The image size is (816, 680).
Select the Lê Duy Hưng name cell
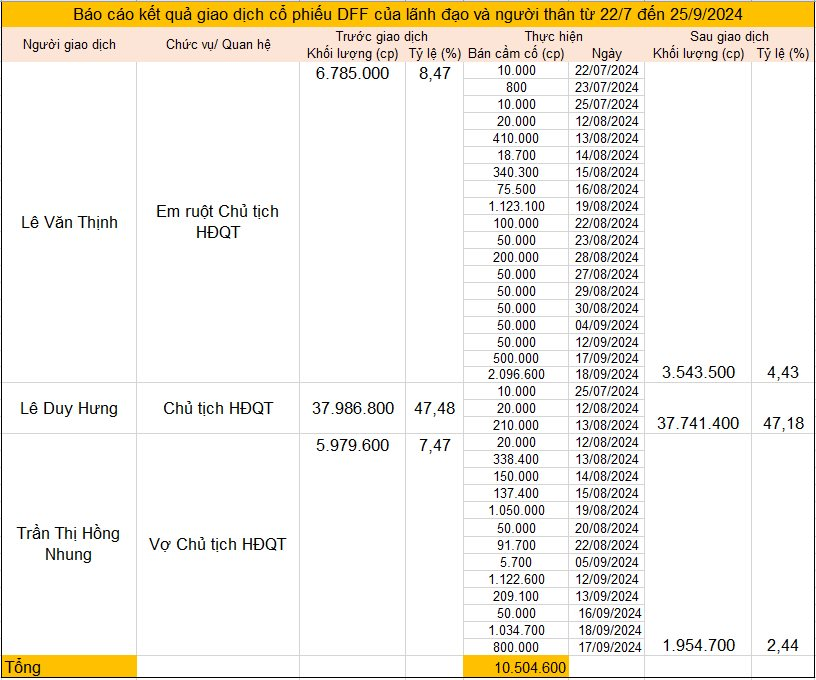tap(69, 408)
